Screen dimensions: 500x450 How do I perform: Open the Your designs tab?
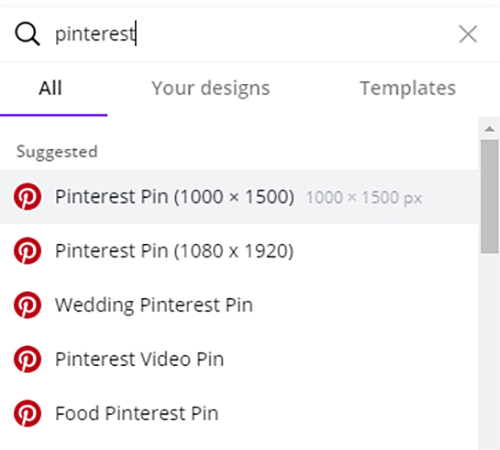(211, 88)
